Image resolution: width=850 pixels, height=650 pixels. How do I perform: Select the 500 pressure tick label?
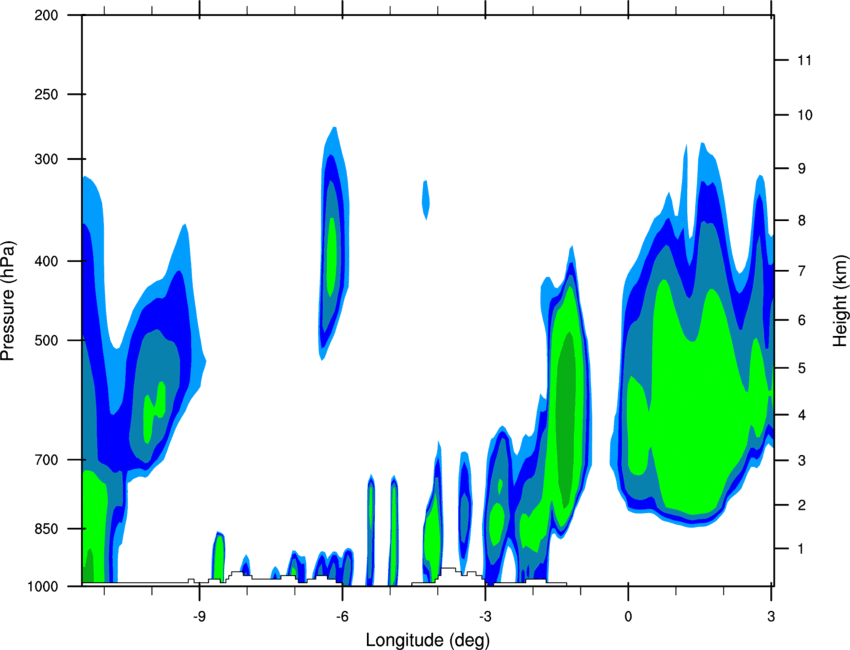(x=46, y=340)
